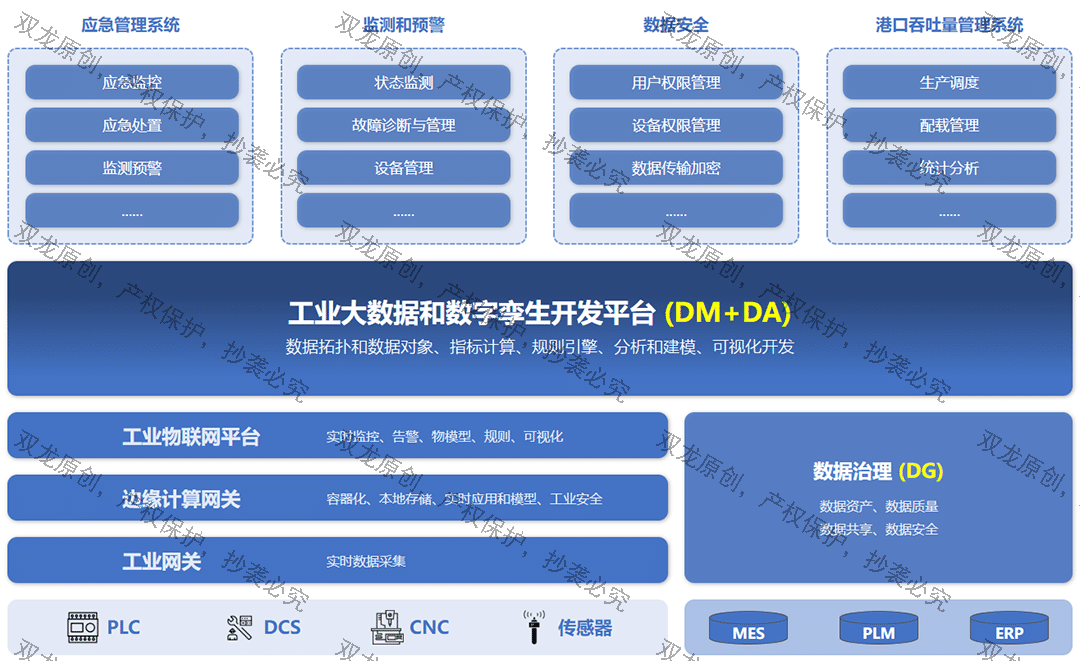Click the 传感器 label

pyautogui.click(x=585, y=627)
